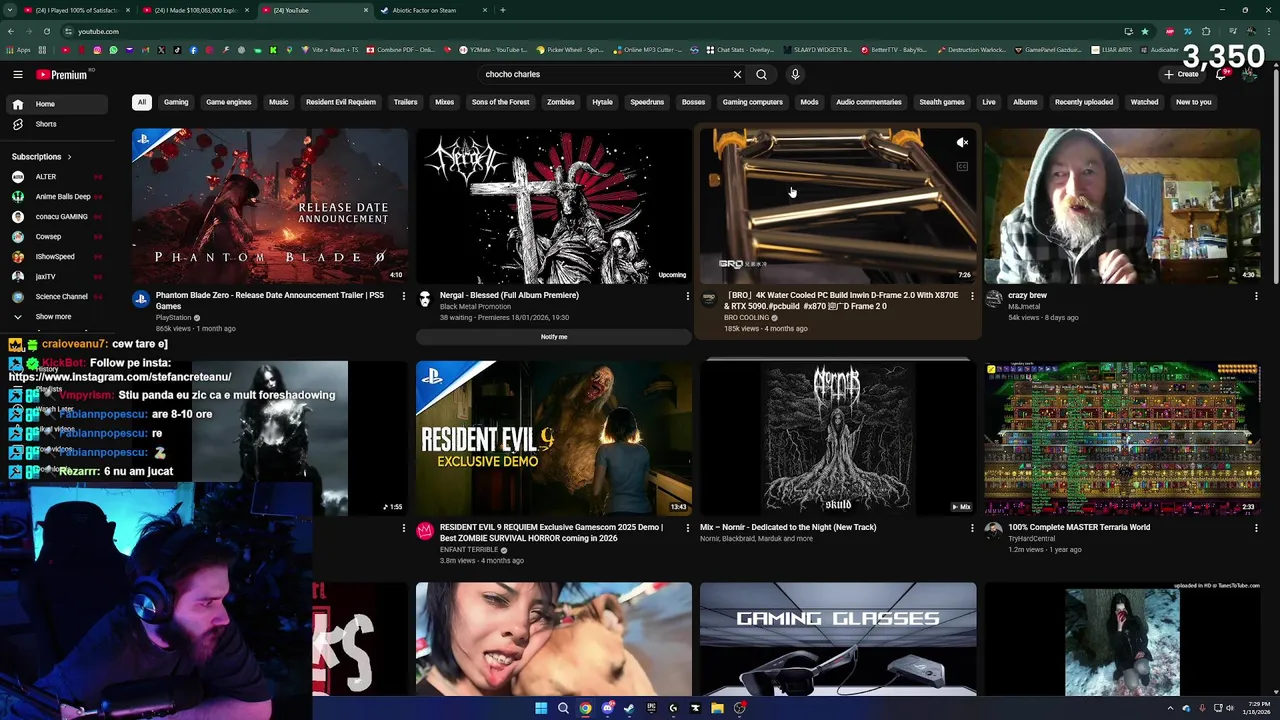Unmute the hovered PC build video preview
This screenshot has width=1280, height=720.
pyautogui.click(x=962, y=143)
